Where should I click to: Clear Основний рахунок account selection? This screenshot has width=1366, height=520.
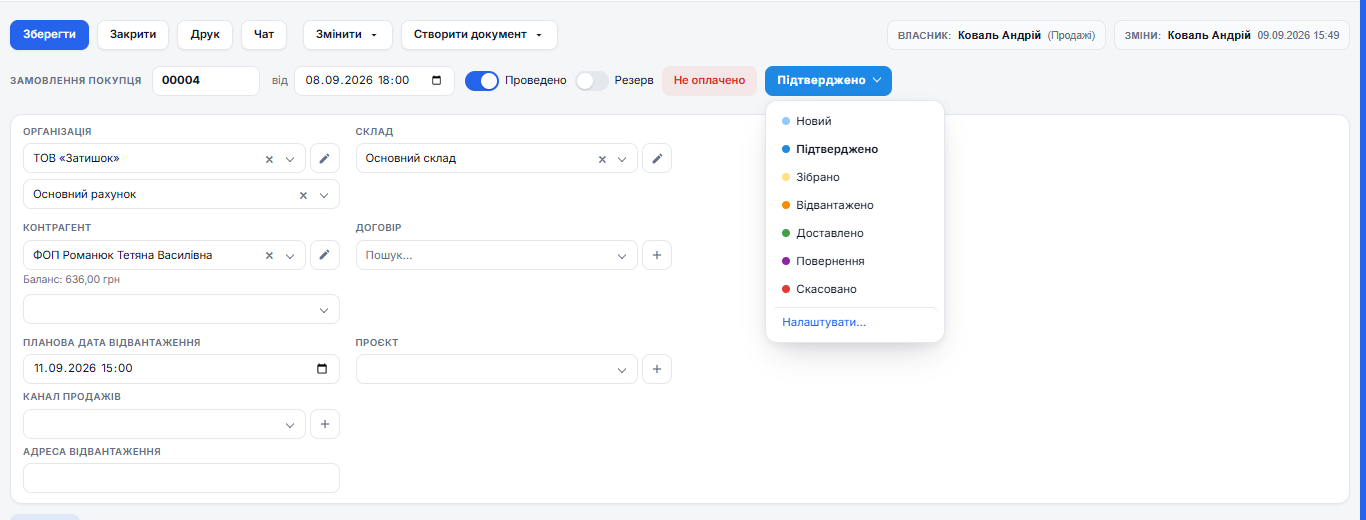(x=303, y=195)
